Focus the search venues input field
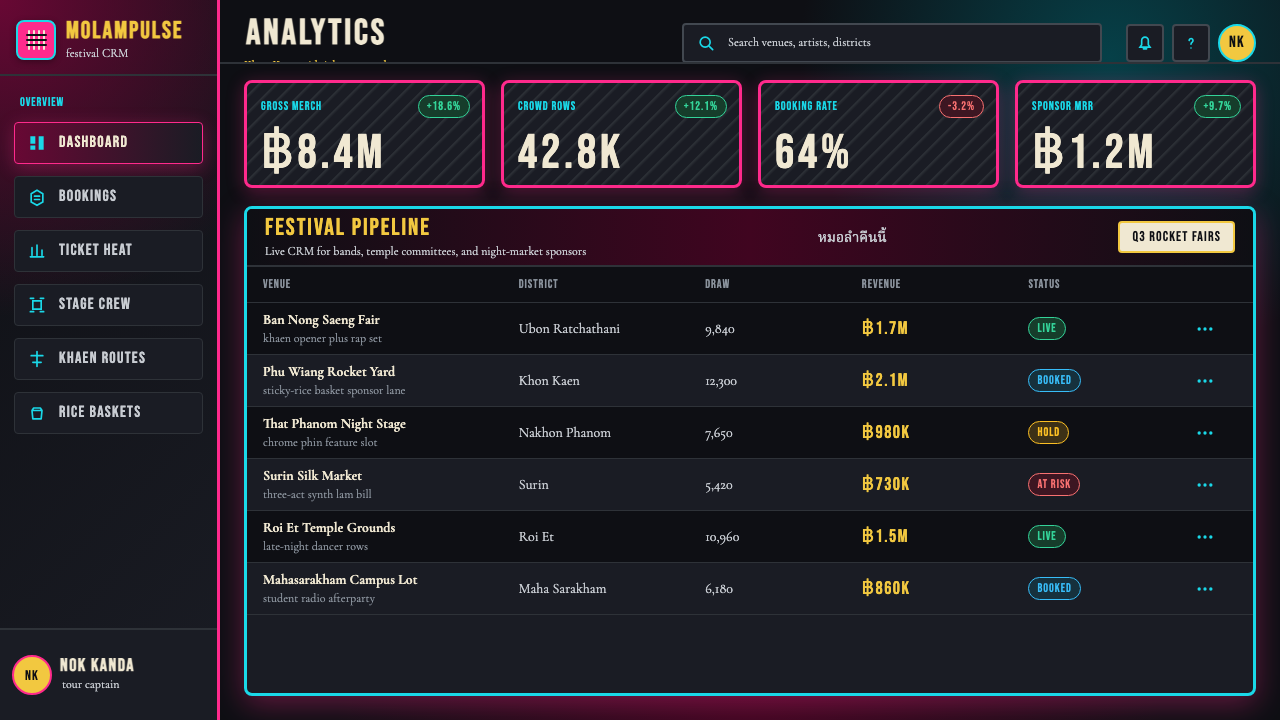1280x720 pixels. 892,43
